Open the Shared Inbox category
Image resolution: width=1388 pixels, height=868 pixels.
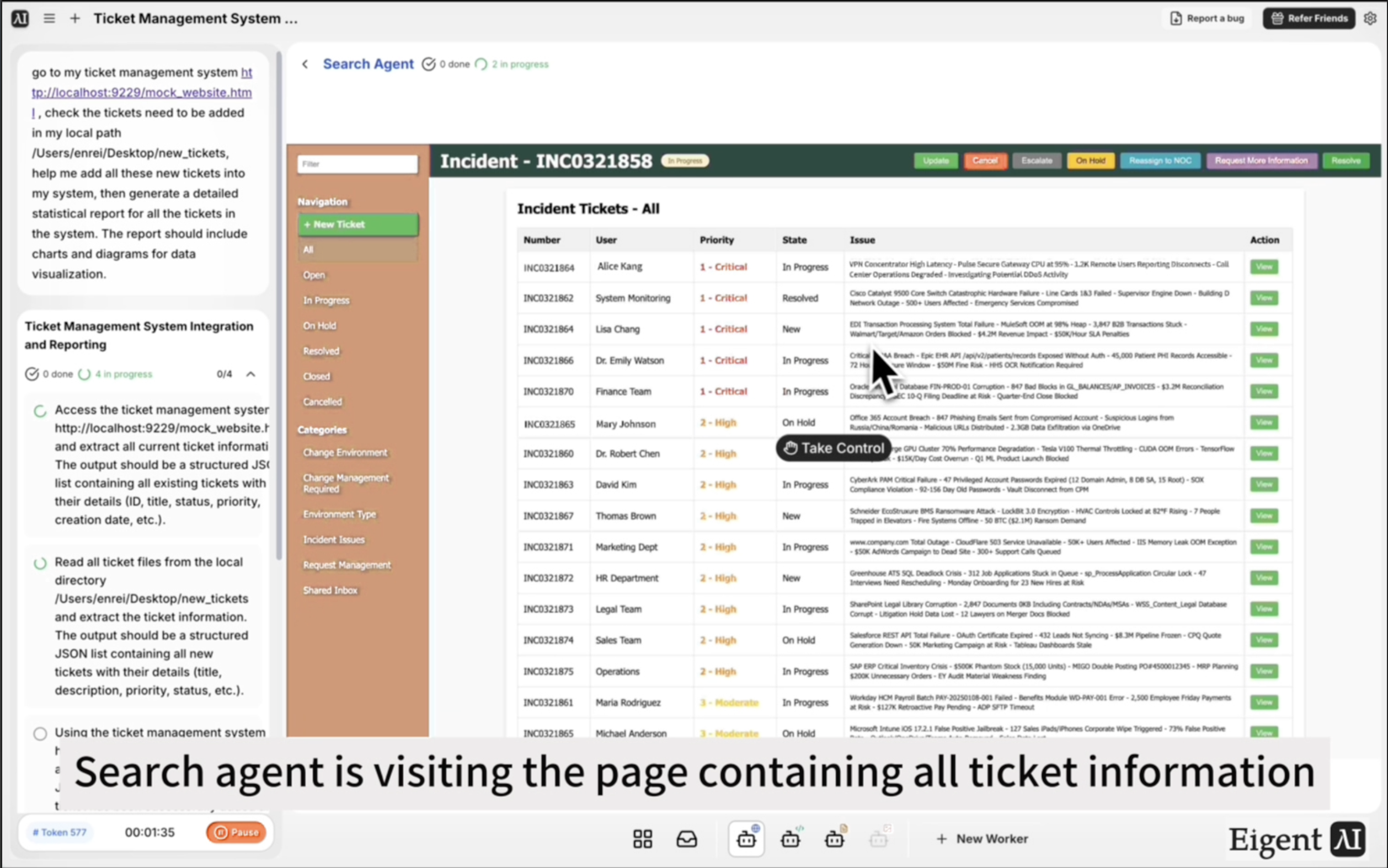(x=330, y=590)
